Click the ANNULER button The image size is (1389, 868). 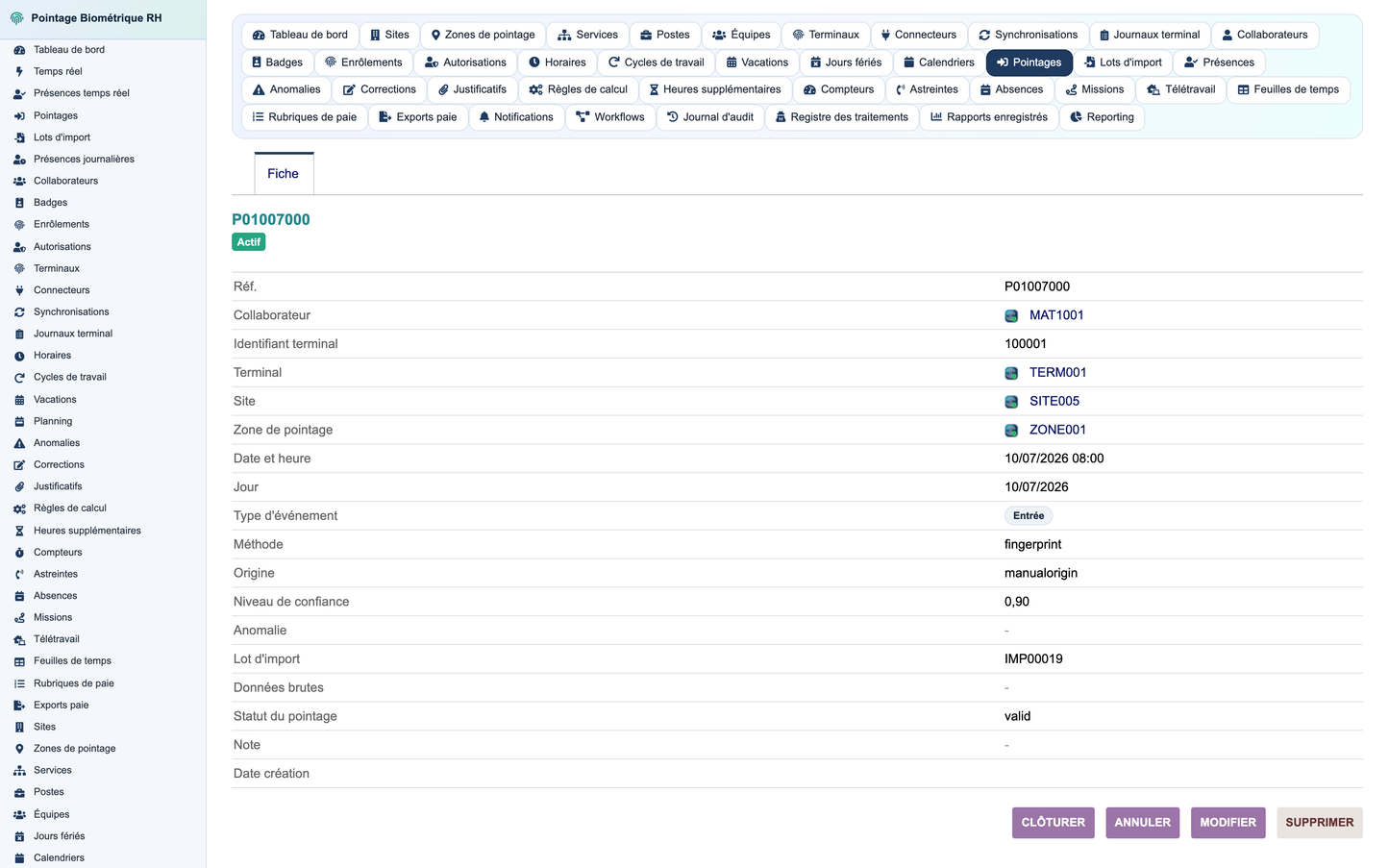1142,823
